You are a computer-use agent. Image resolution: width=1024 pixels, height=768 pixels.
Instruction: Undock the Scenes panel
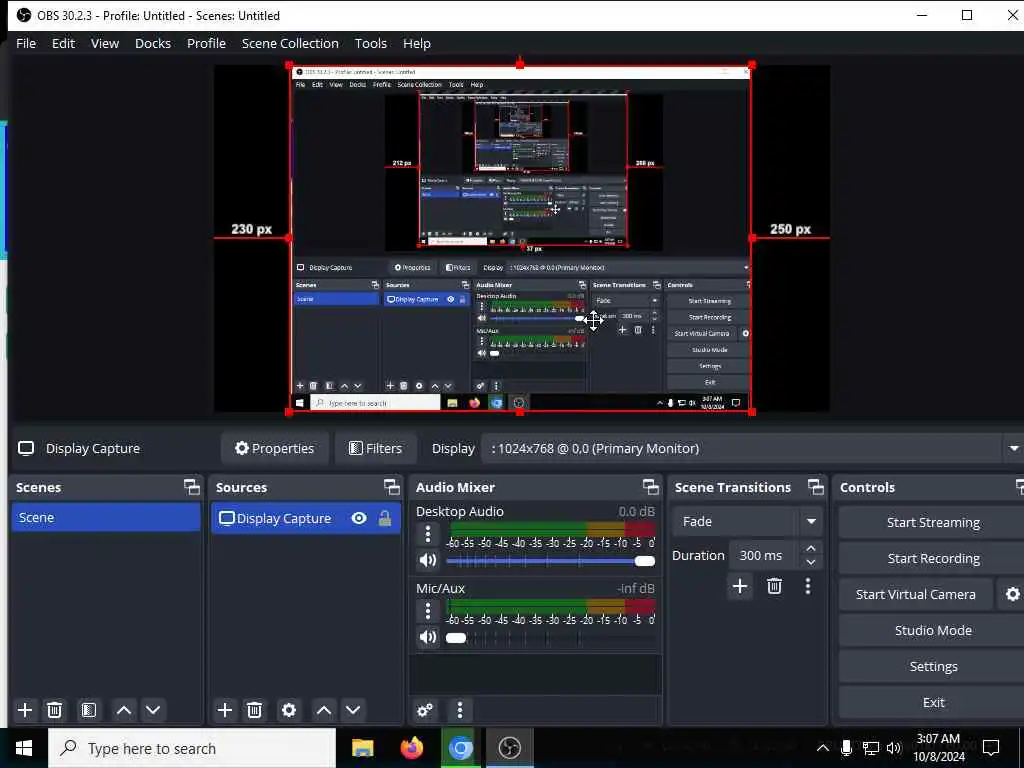192,487
